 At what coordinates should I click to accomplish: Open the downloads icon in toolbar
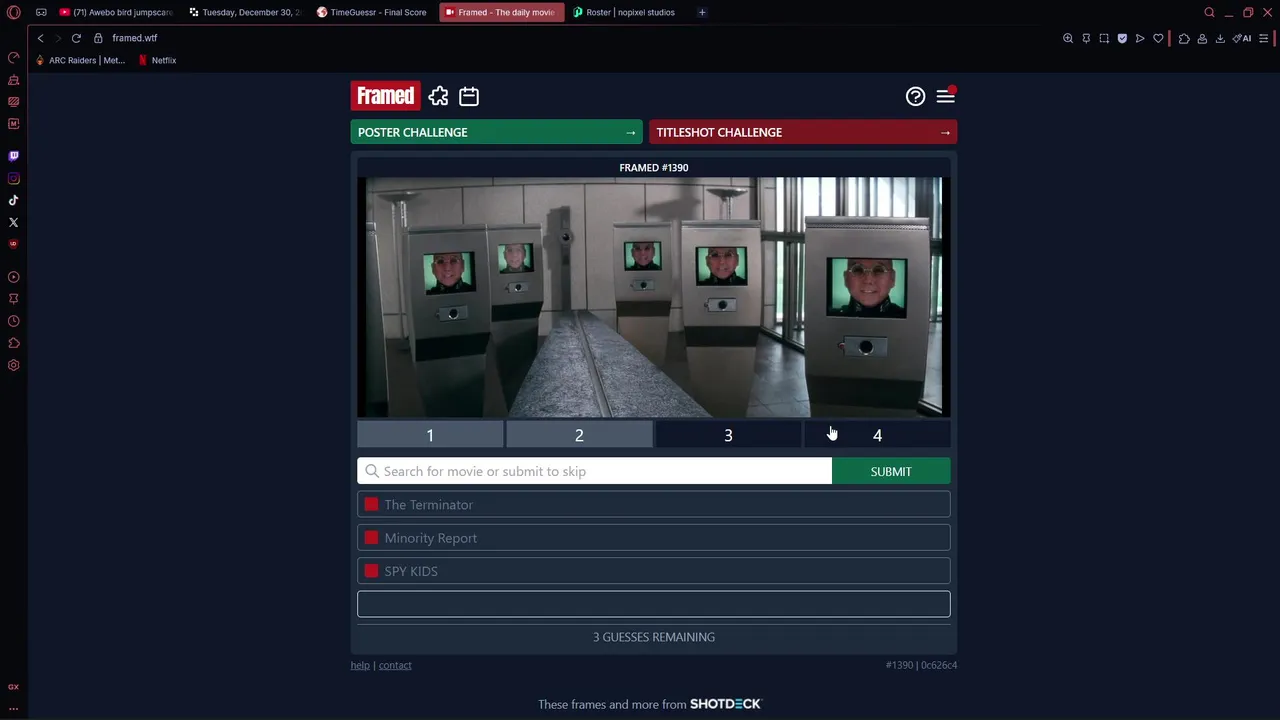(1220, 38)
